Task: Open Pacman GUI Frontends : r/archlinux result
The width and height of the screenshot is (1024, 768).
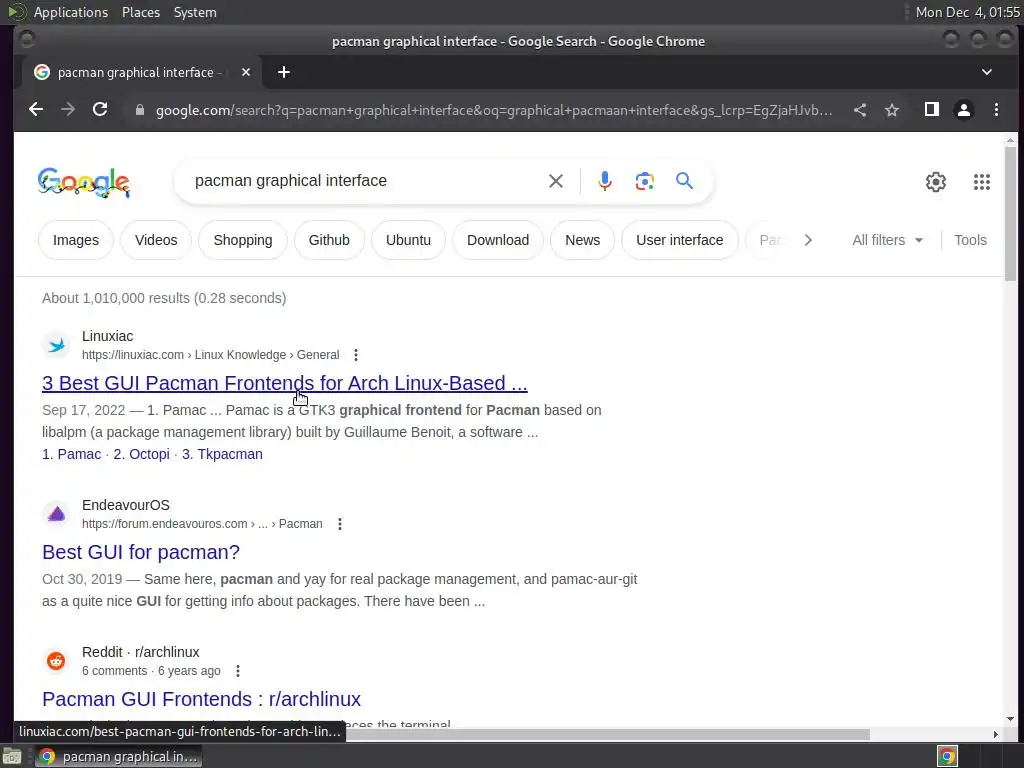Action: tap(201, 699)
